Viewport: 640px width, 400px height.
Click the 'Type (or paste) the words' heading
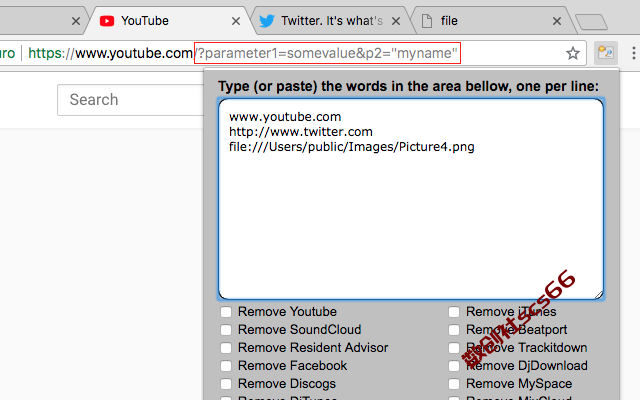click(x=408, y=87)
